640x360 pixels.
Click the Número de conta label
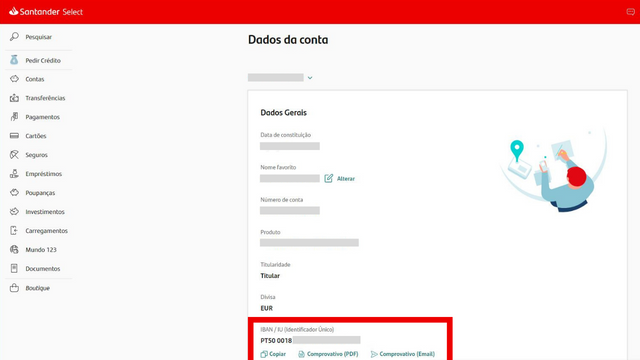[282, 200]
